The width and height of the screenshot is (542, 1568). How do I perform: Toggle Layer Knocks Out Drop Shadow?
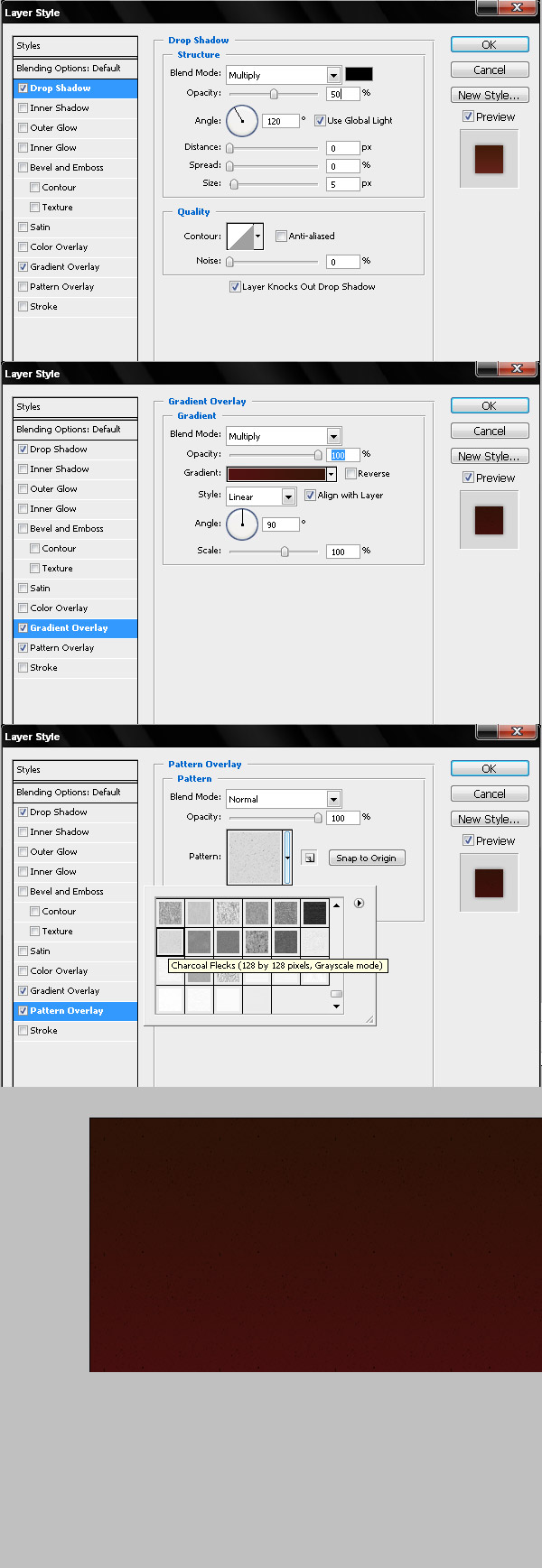click(235, 286)
